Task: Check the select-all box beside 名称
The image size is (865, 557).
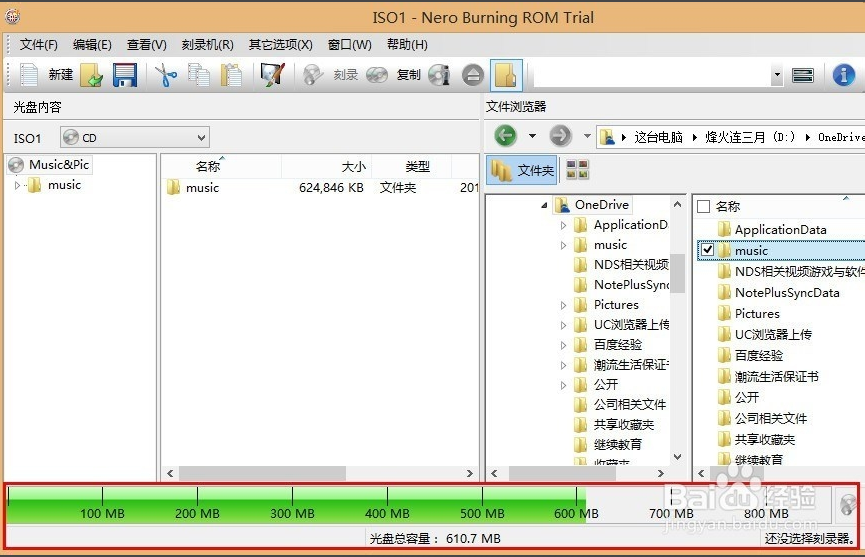Action: [x=703, y=206]
